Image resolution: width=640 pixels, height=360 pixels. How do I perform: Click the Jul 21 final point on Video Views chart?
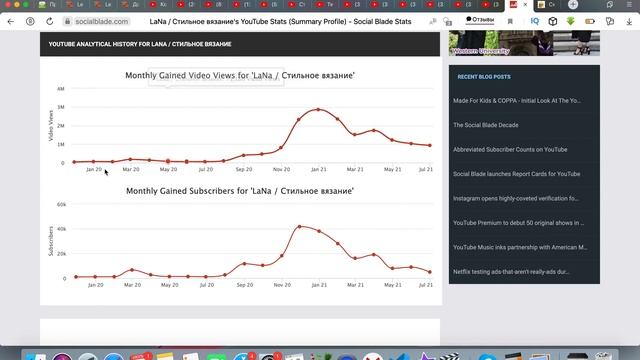pyautogui.click(x=430, y=145)
